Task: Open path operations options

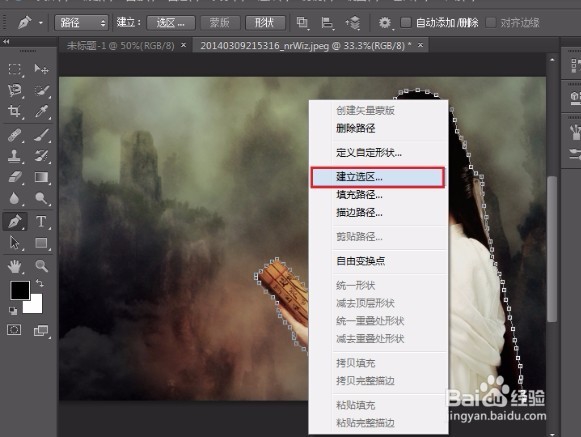Action: point(302,23)
